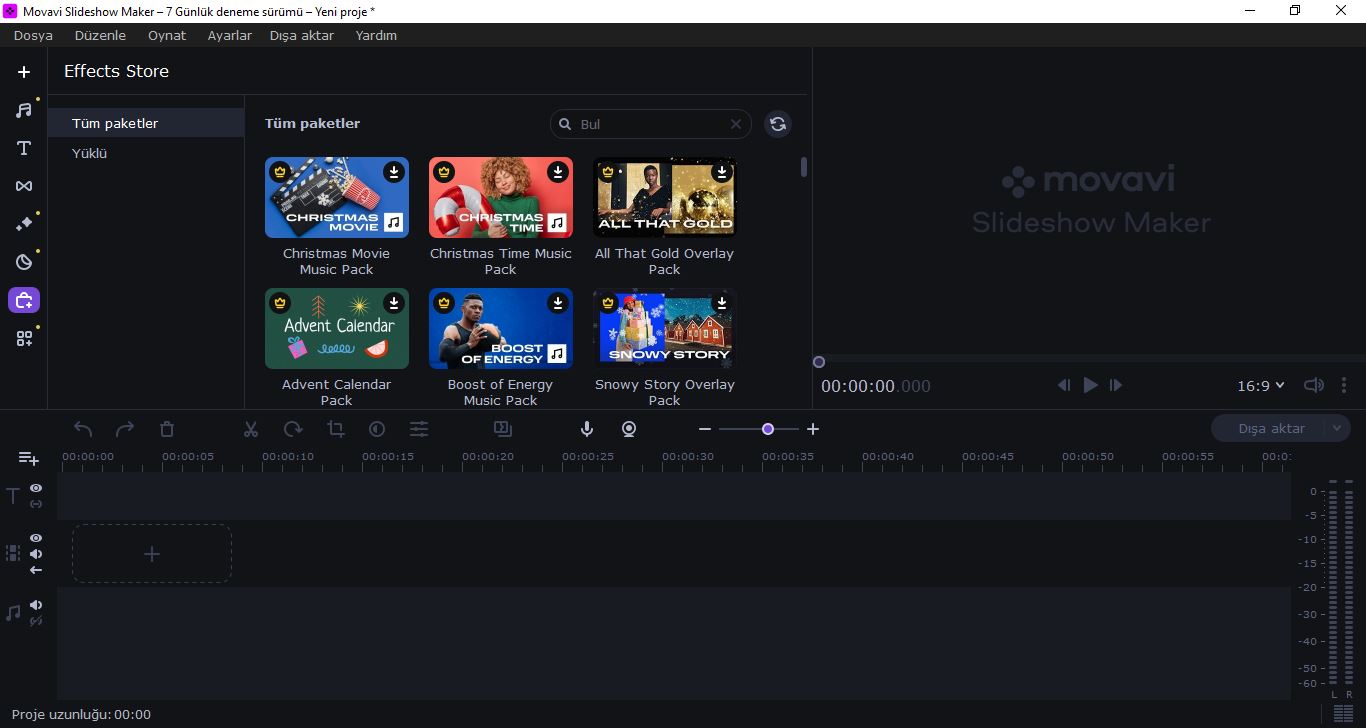Open the transition wizard icon
This screenshot has width=1366, height=728.
503,429
